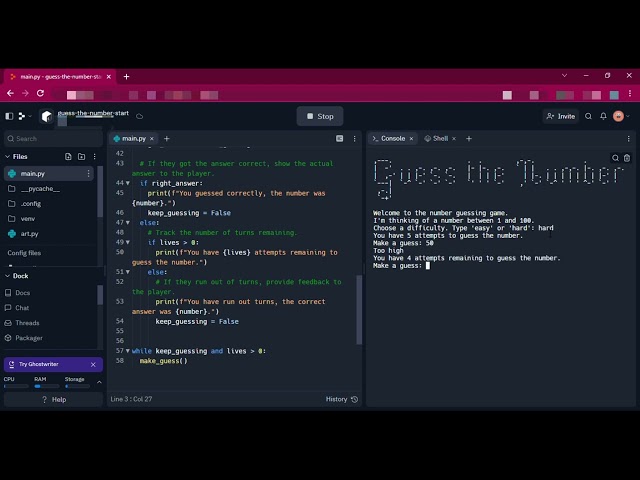640x480 pixels.
Task: Expand the resource usage chevron
Action: point(99,382)
